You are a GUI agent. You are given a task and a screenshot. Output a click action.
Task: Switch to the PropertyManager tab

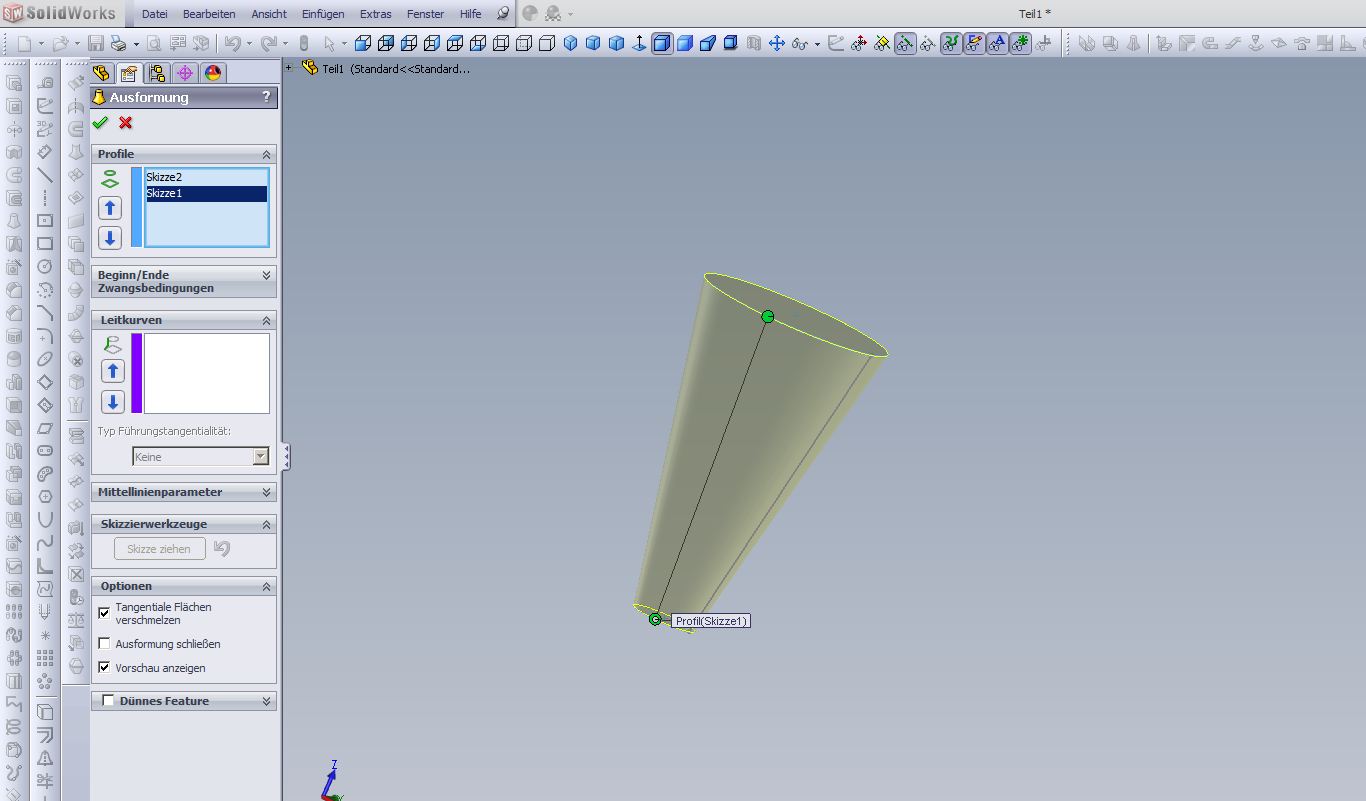coord(128,73)
